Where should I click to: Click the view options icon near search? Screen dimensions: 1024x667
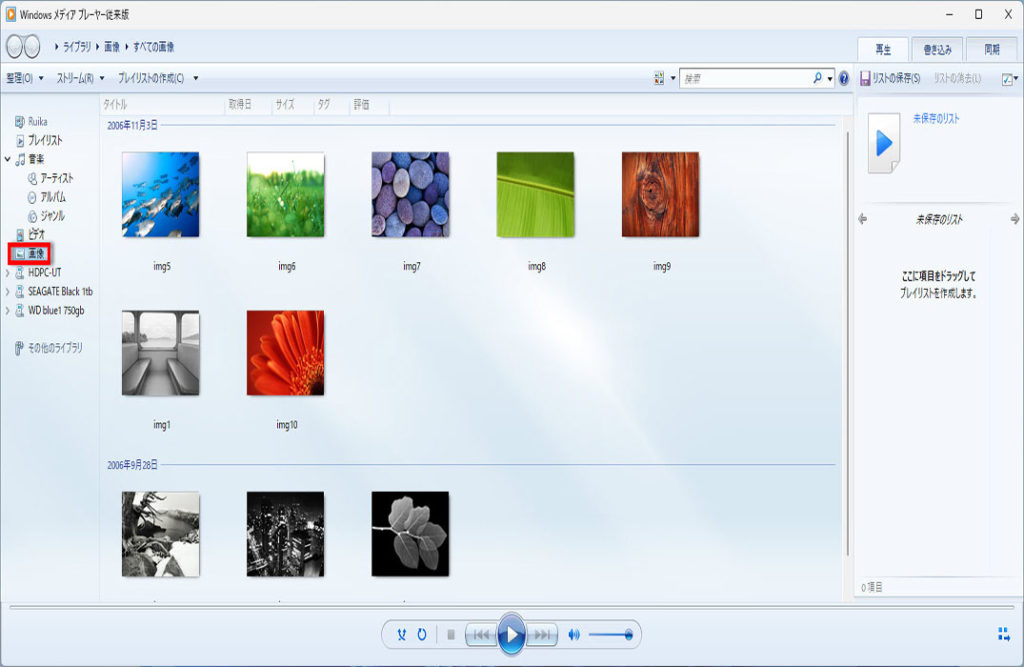pyautogui.click(x=659, y=78)
